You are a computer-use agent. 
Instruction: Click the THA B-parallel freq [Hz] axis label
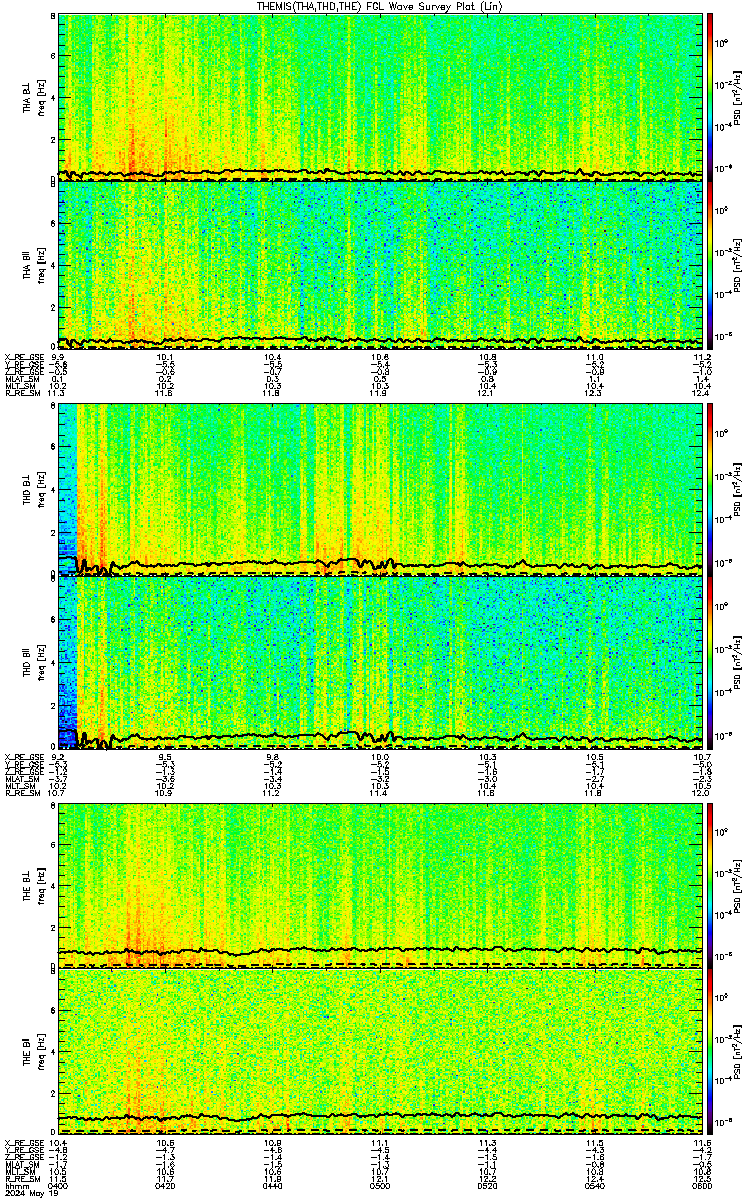pyautogui.click(x=39, y=265)
